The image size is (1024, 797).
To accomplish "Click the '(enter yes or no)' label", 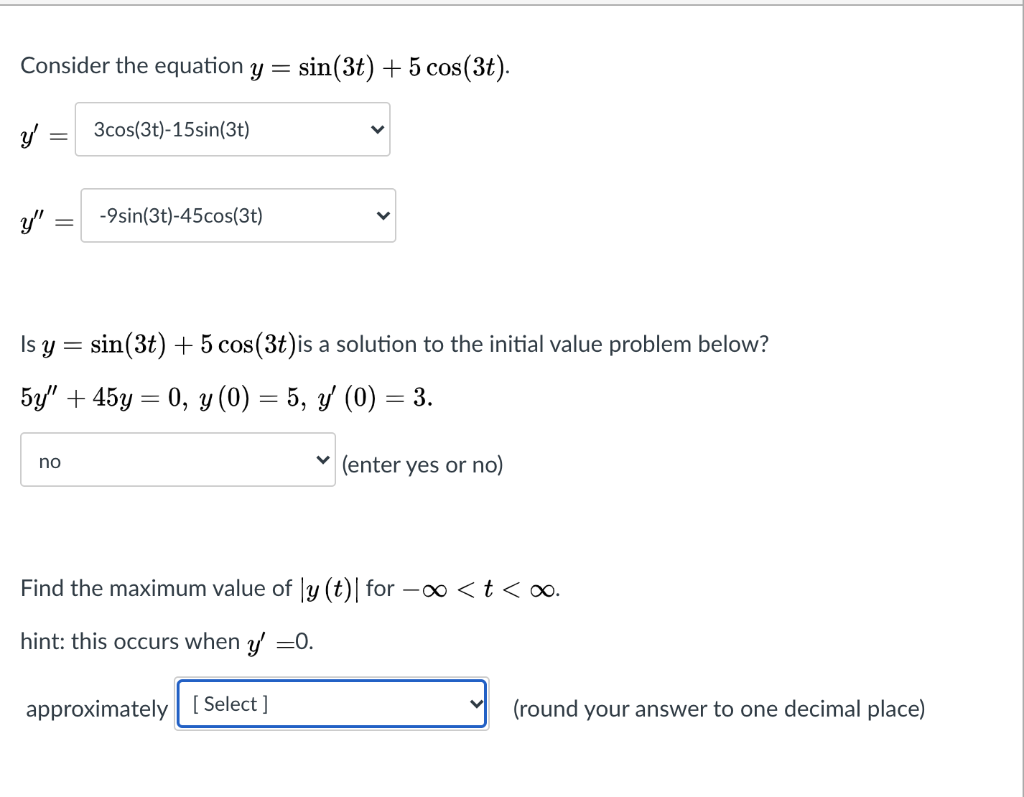I will coord(422,464).
